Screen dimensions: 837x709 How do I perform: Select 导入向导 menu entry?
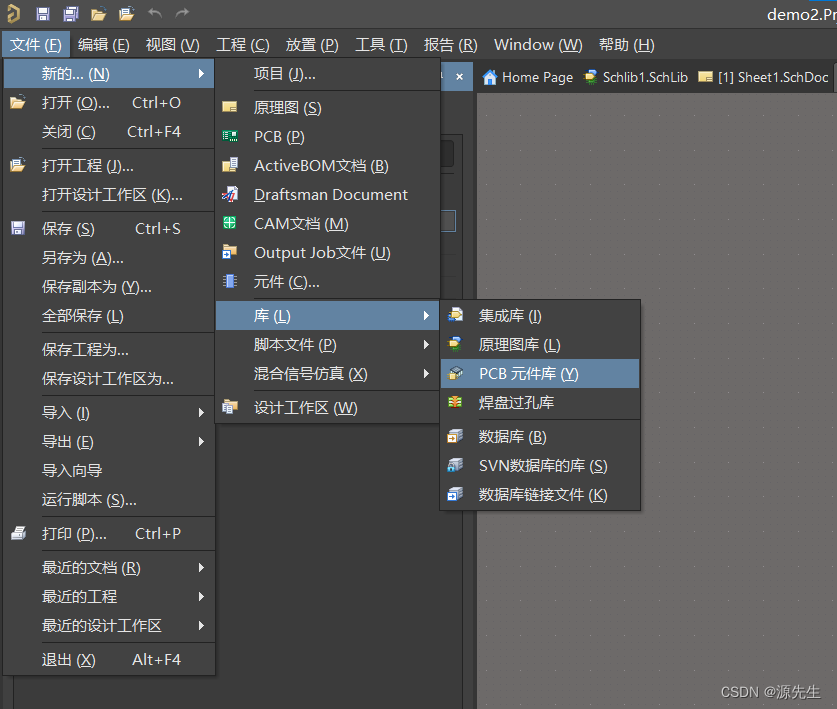point(109,470)
